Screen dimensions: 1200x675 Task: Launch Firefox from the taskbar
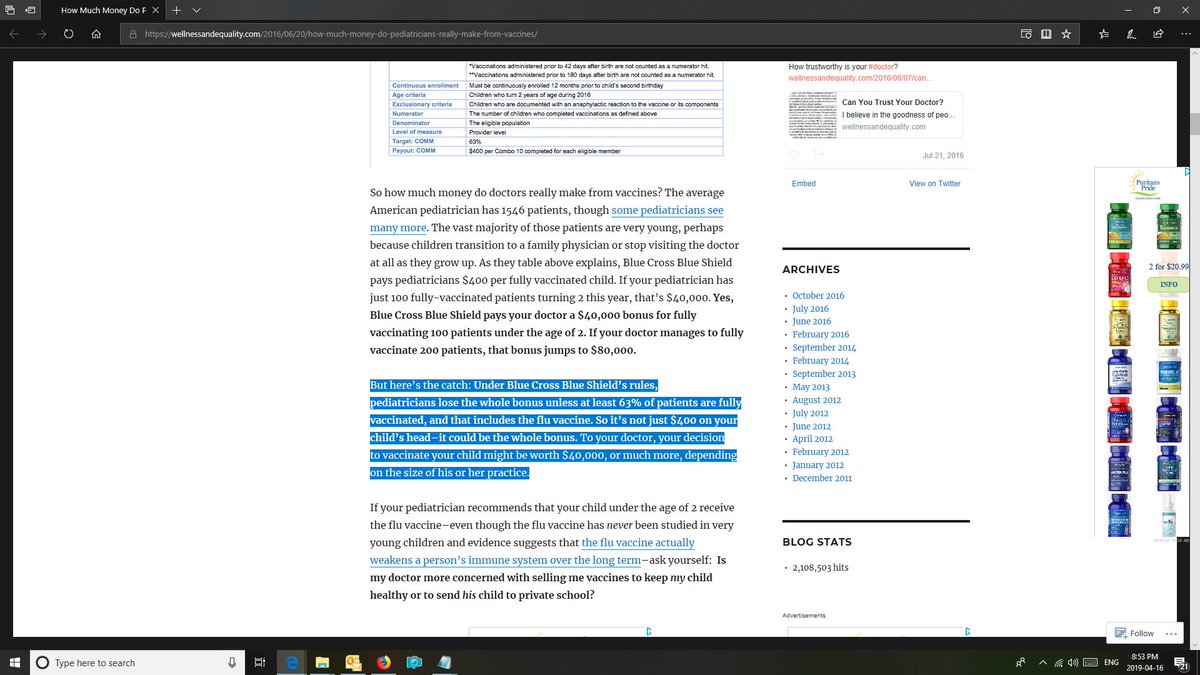coord(383,662)
